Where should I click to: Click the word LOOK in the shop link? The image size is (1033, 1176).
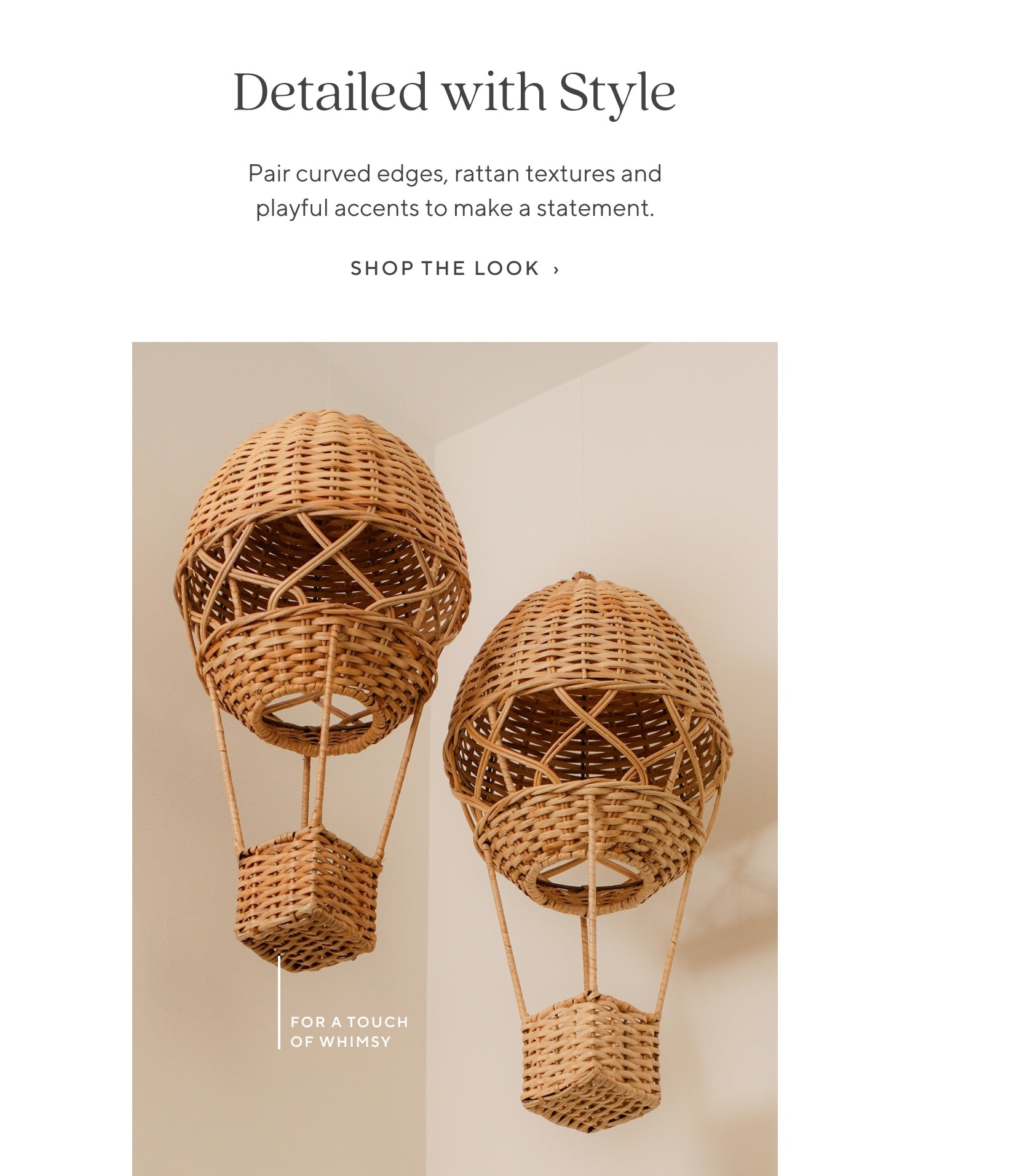point(507,268)
